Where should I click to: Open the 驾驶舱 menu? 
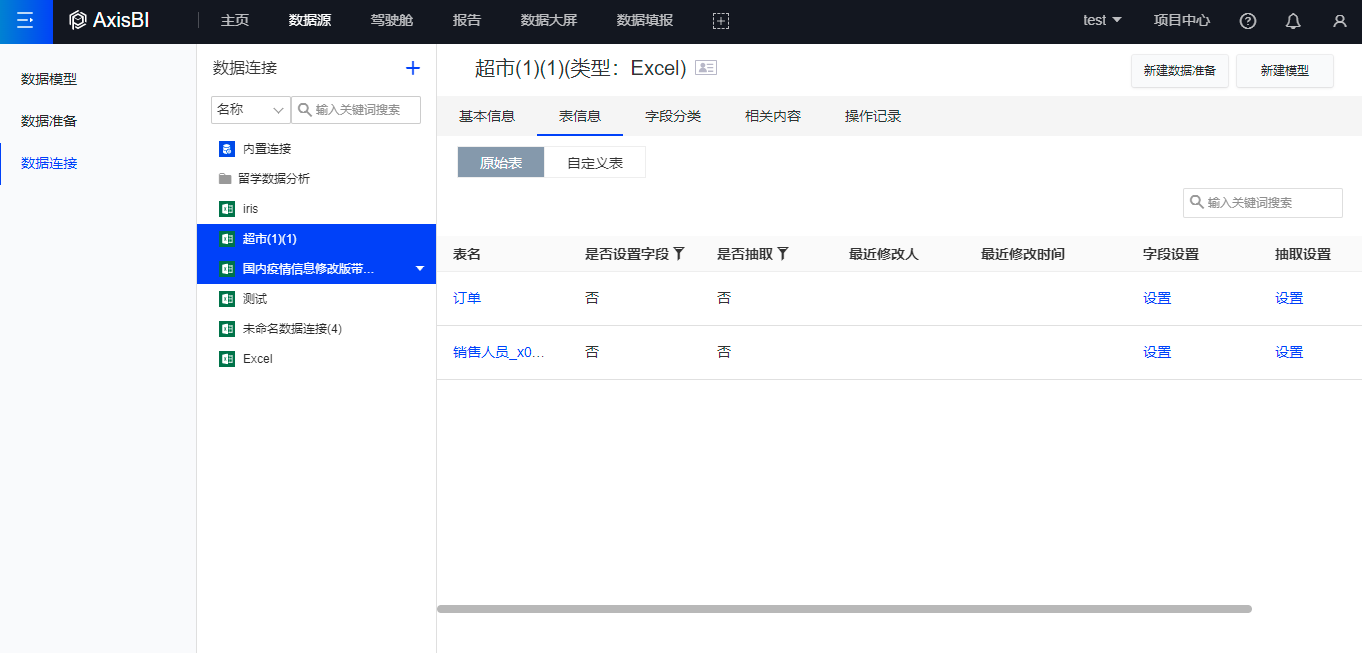point(392,21)
